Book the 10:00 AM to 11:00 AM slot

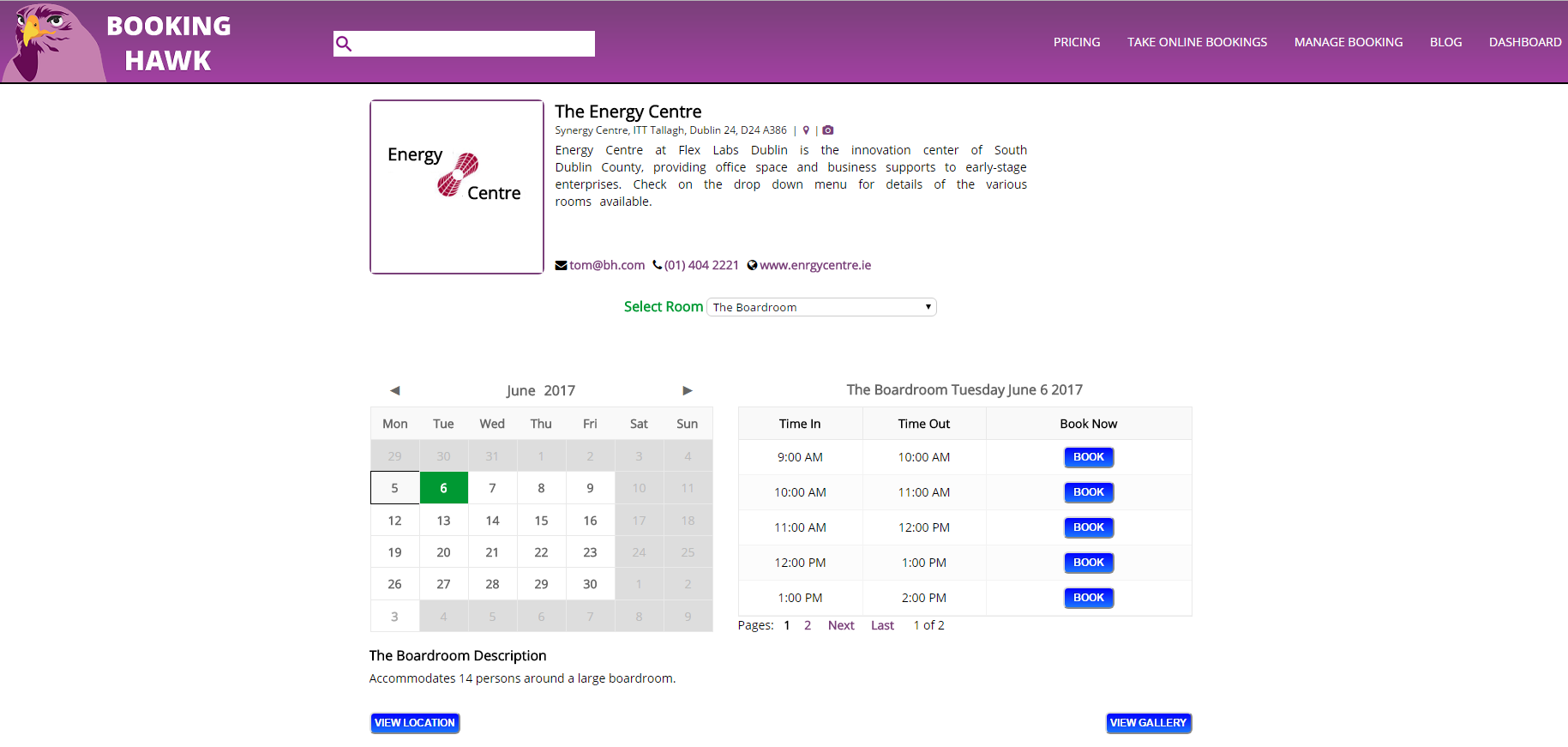tap(1089, 492)
